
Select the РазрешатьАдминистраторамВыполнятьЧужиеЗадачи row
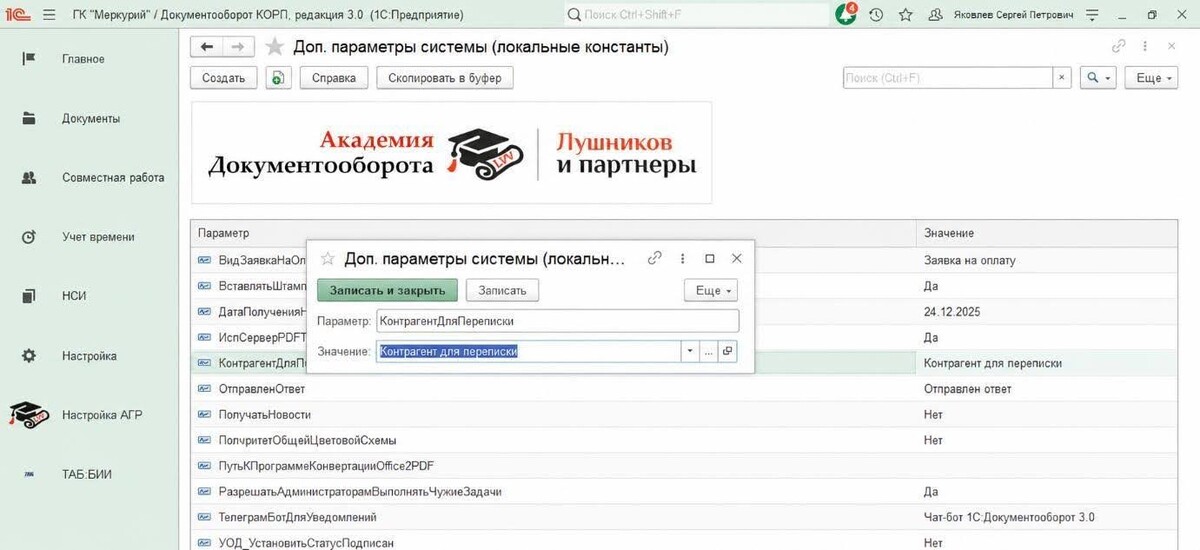[685, 492]
